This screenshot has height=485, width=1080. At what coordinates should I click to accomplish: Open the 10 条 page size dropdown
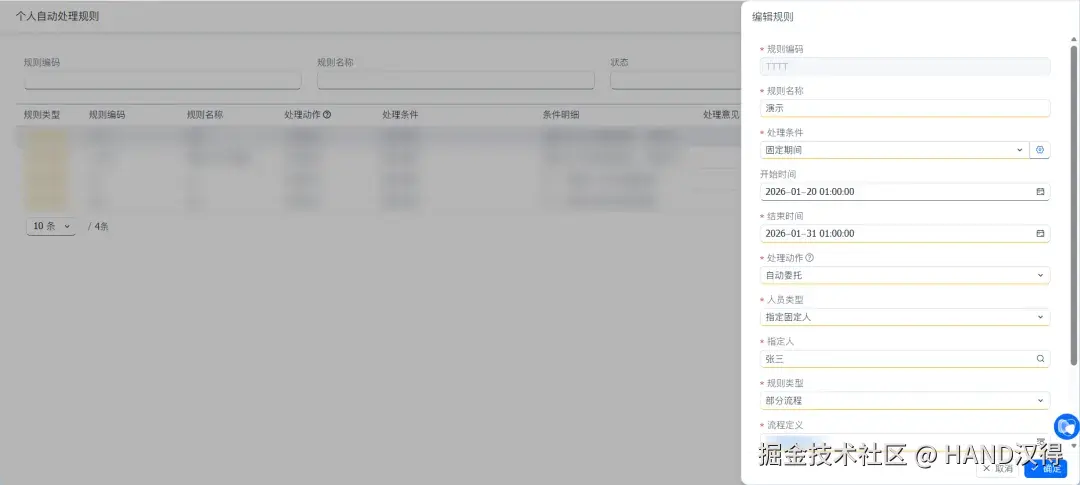click(x=51, y=226)
